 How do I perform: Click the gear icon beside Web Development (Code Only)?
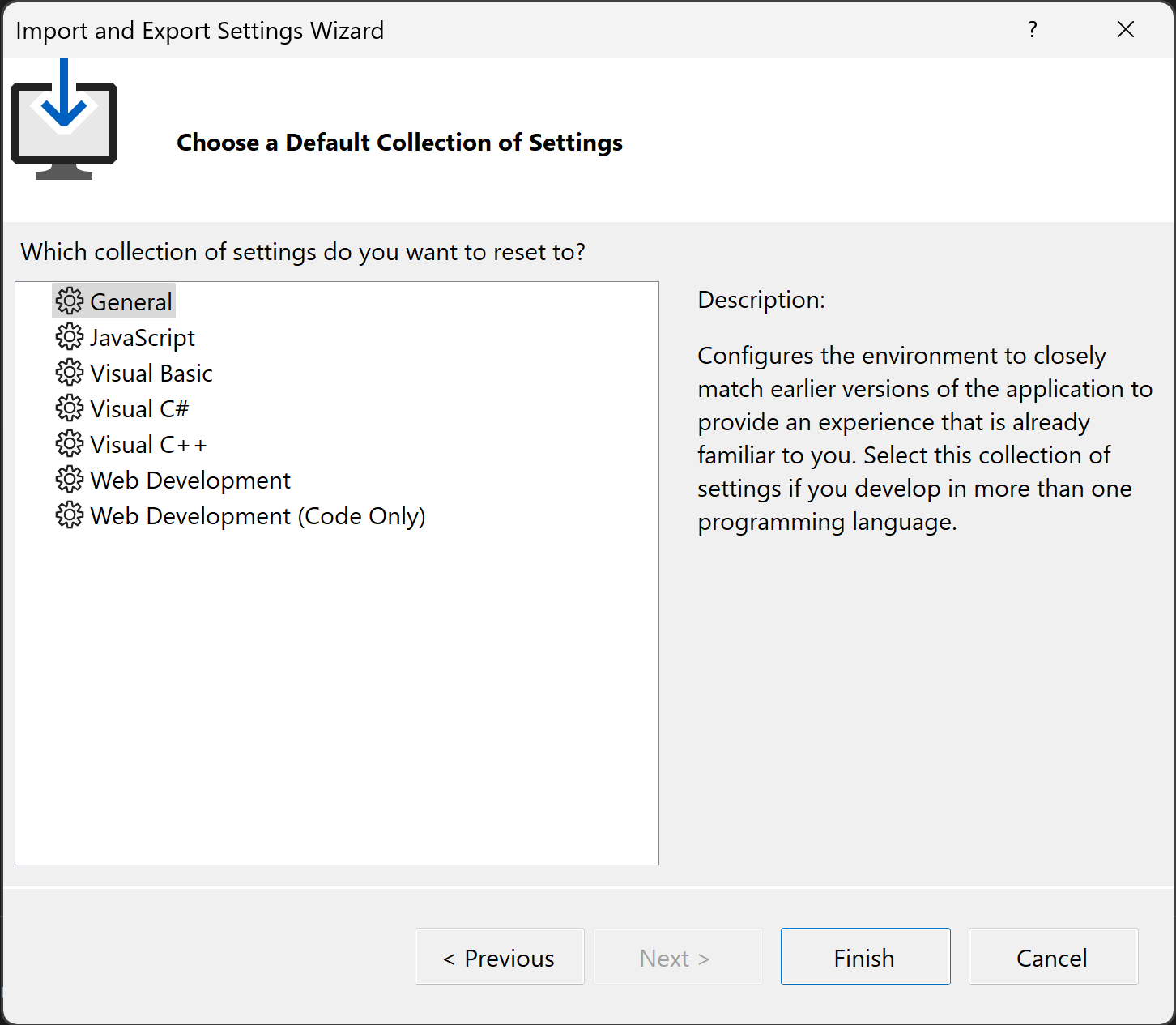70,515
